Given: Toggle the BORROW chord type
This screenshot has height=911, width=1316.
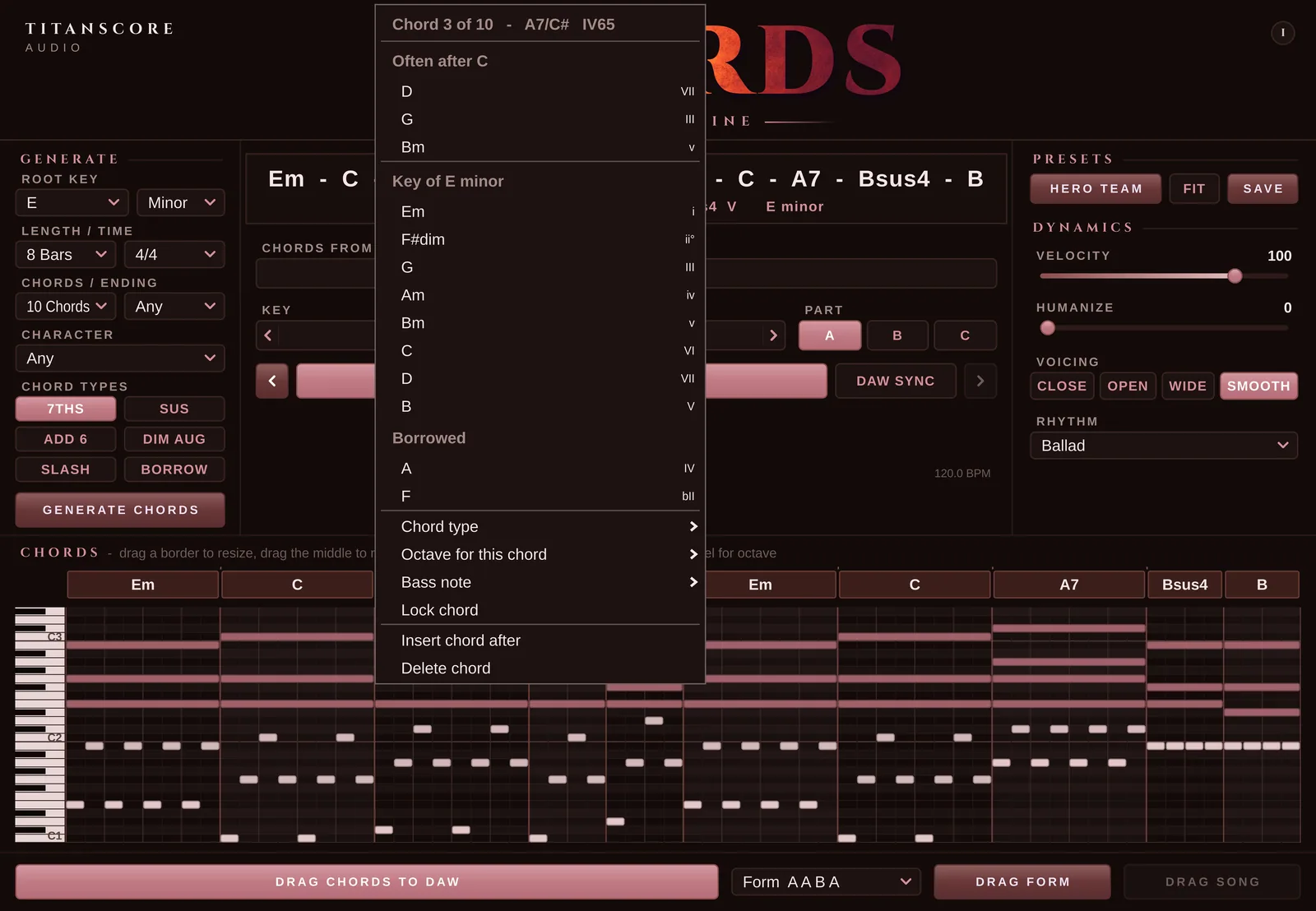Looking at the screenshot, I should point(174,469).
